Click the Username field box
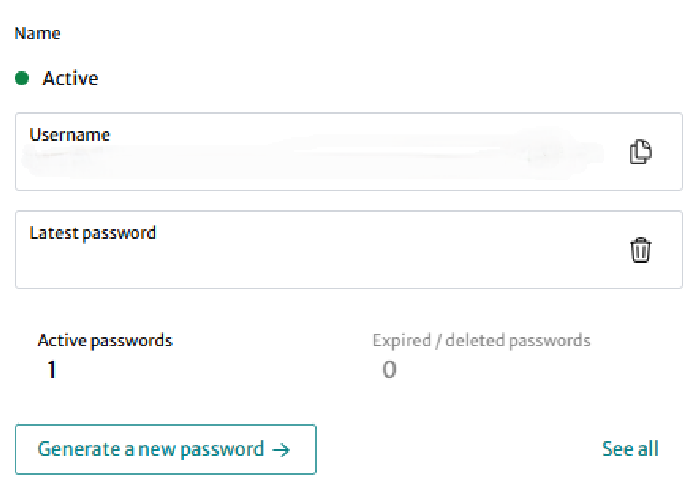 (349, 152)
